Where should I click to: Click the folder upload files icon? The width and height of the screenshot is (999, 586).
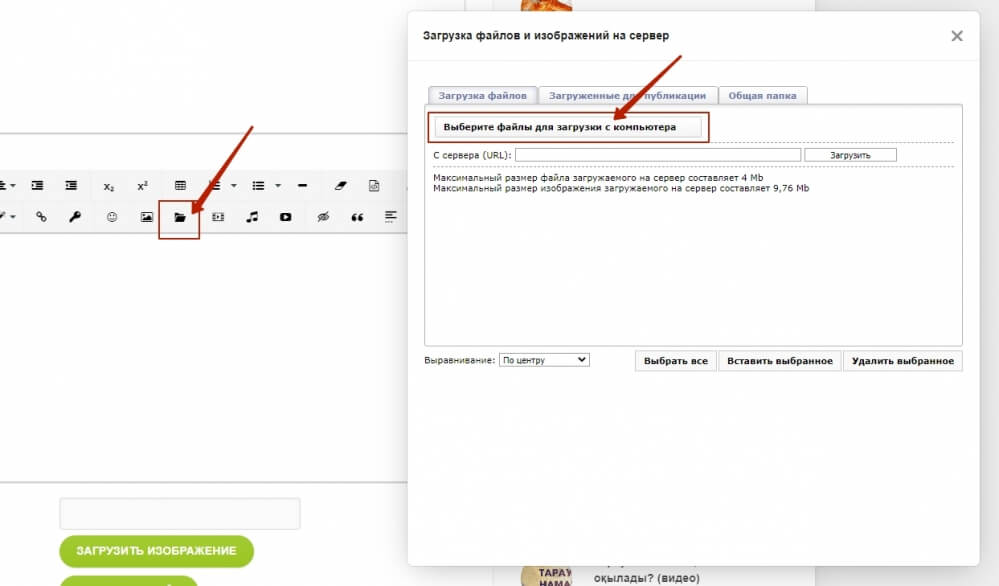pyautogui.click(x=180, y=217)
